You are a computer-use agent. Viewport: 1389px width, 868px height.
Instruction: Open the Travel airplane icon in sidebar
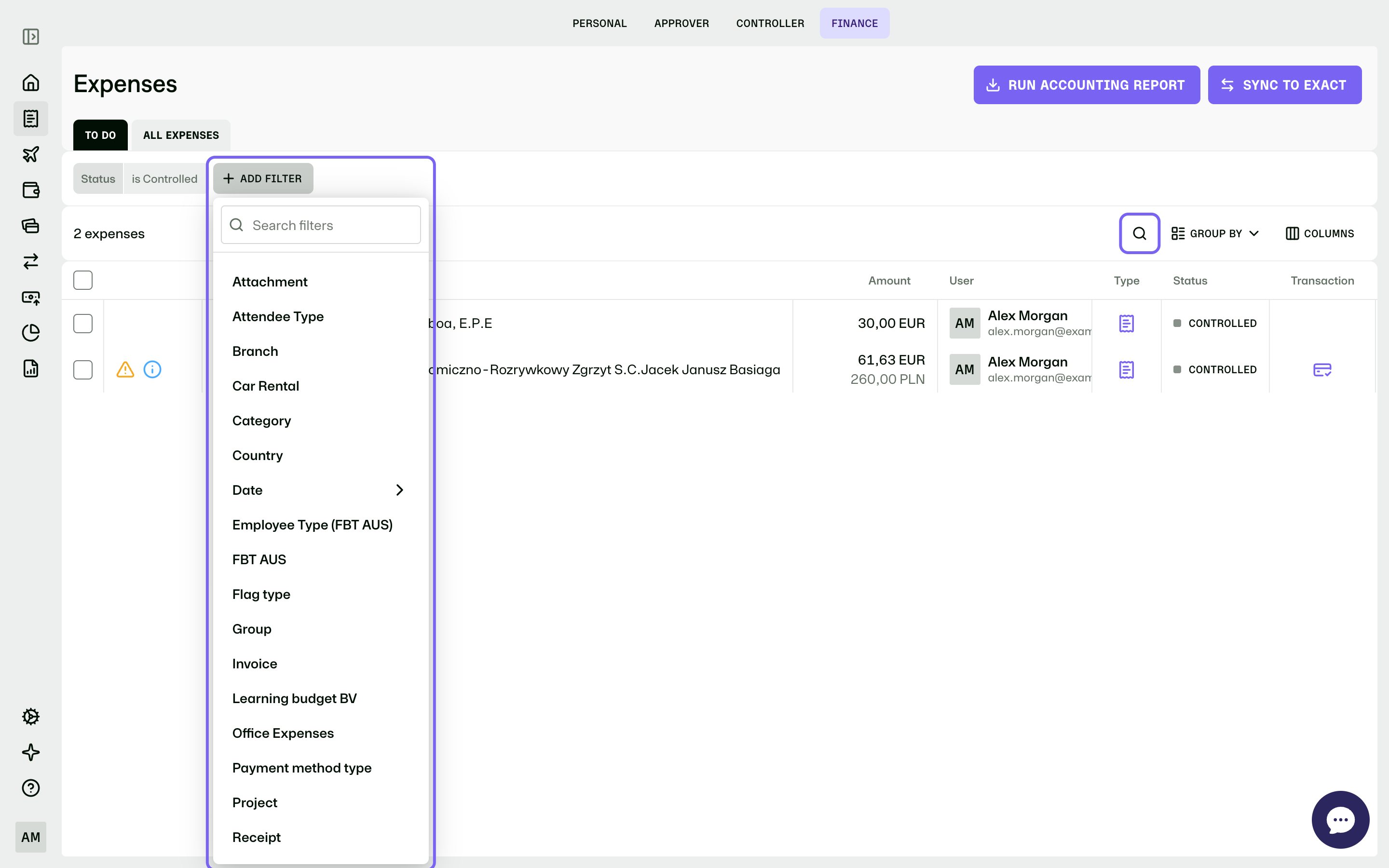coord(31,154)
